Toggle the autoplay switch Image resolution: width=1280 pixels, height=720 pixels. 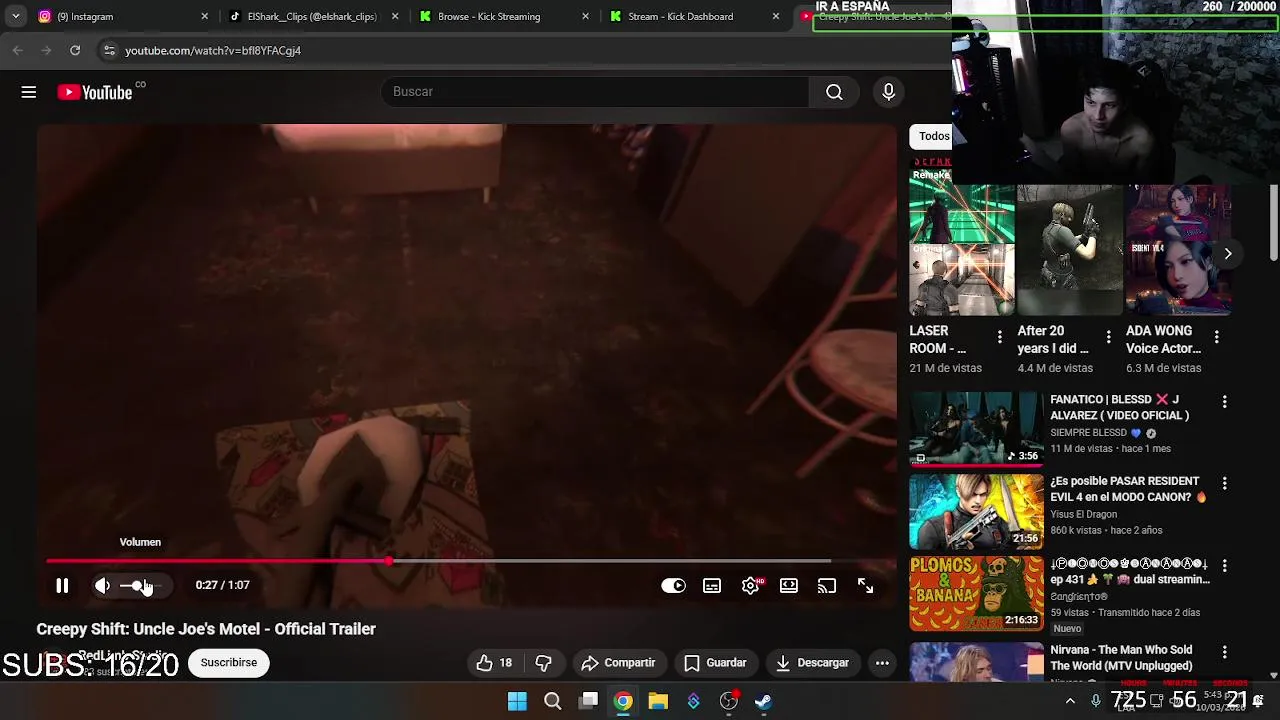click(673, 586)
